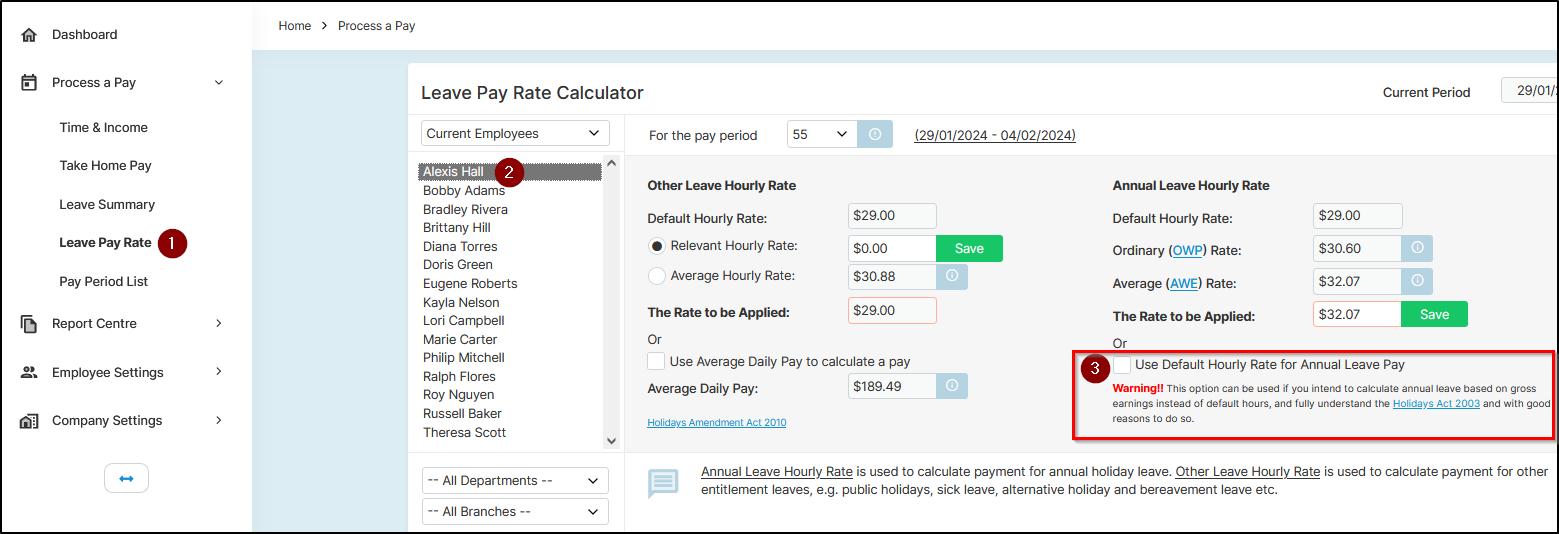
Task: Click Process a Pay in the breadcrumb
Action: (x=376, y=26)
